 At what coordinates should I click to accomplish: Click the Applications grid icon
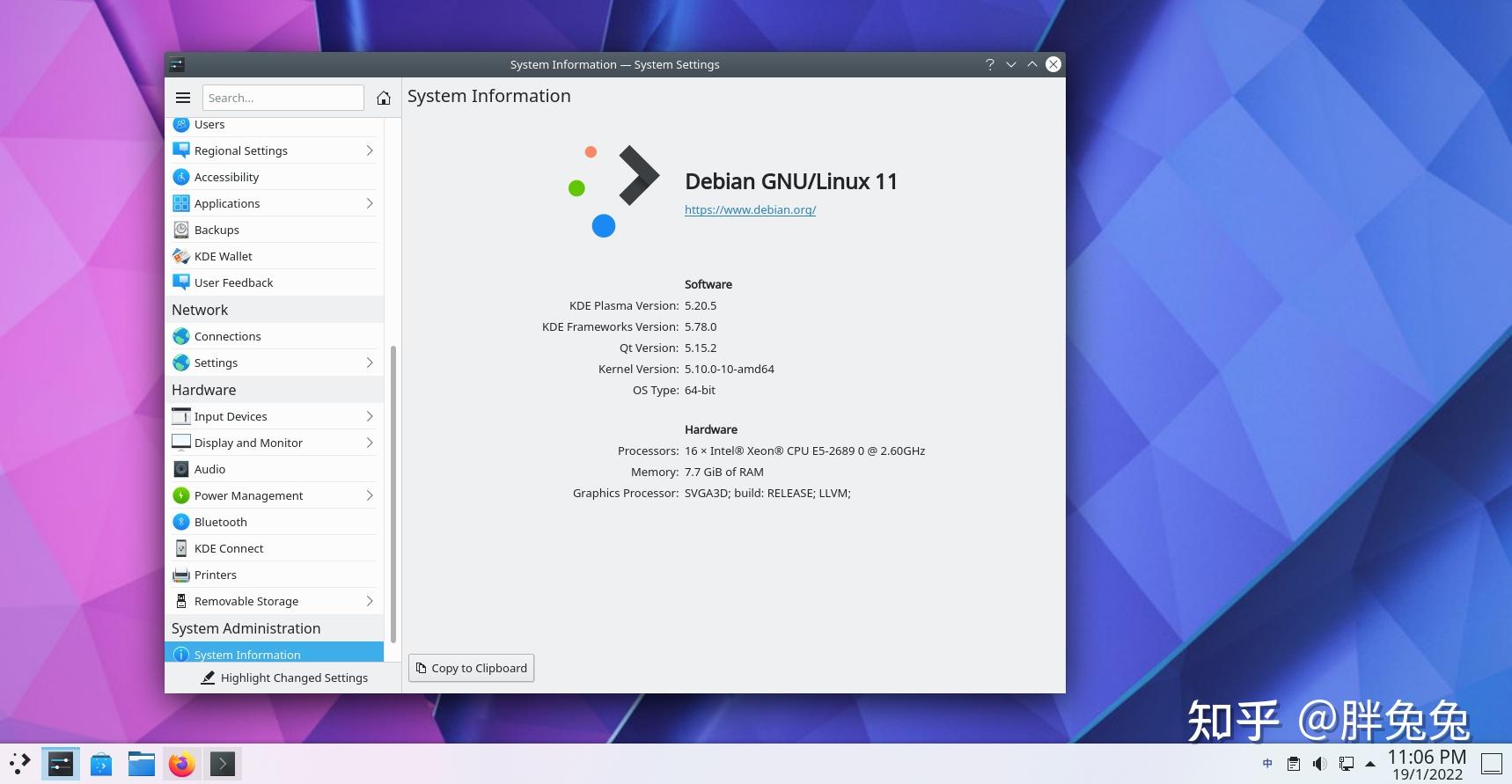pos(181,203)
